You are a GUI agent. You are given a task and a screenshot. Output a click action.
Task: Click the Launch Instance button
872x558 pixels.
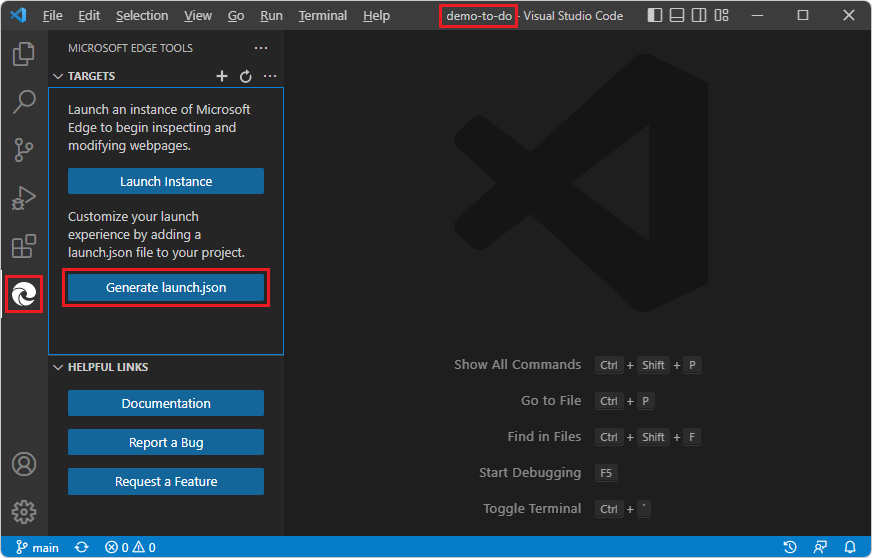point(166,181)
